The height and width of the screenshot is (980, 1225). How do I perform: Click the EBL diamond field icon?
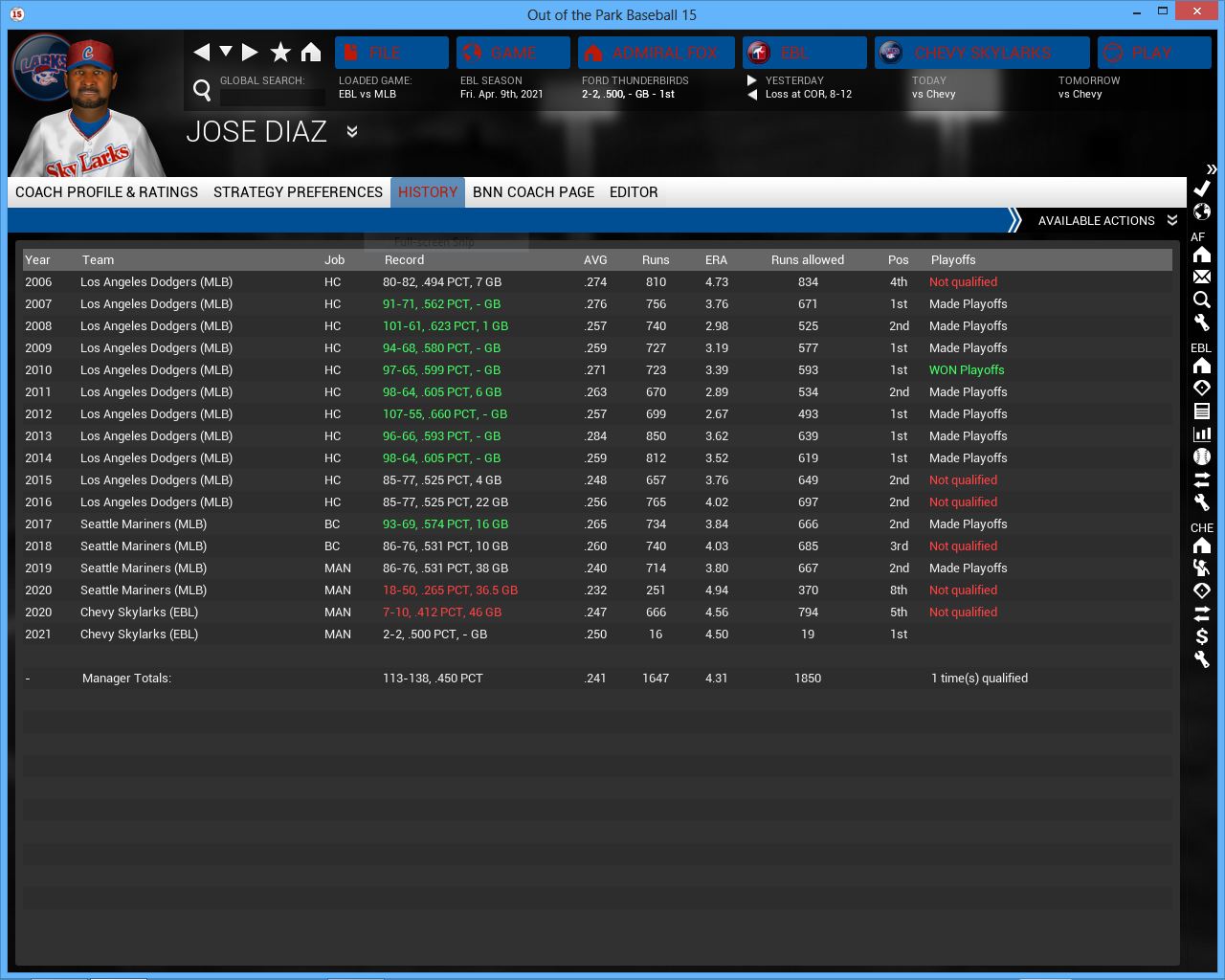point(1202,388)
